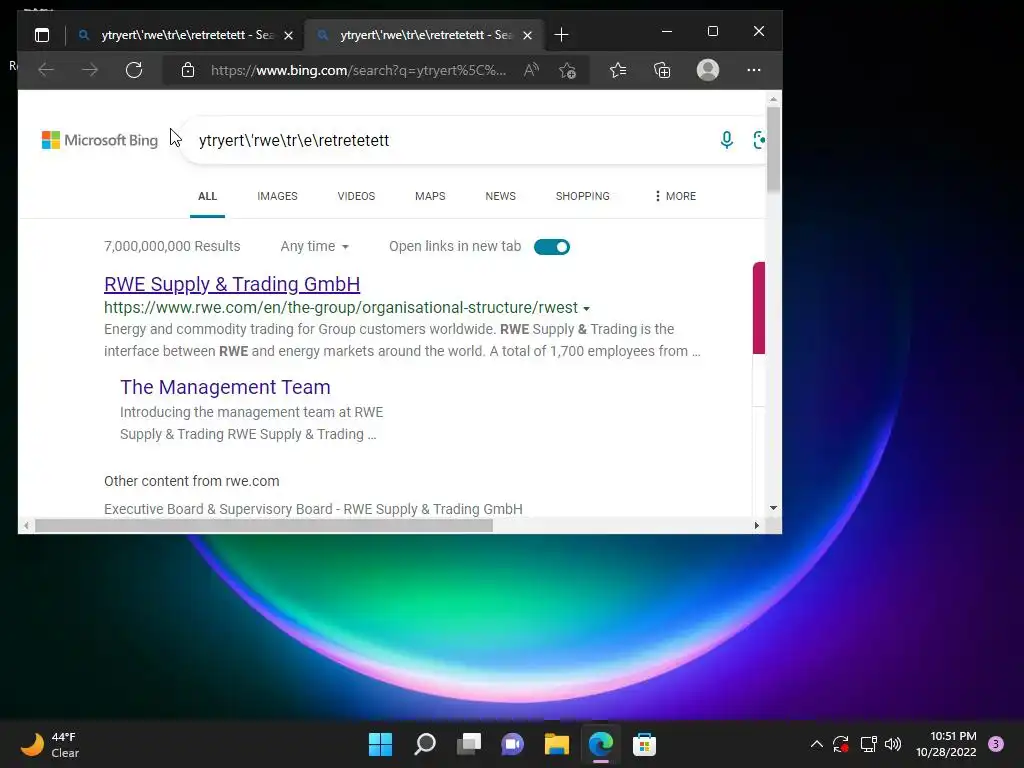
Task: Open the MORE search categories menu
Action: pos(675,196)
